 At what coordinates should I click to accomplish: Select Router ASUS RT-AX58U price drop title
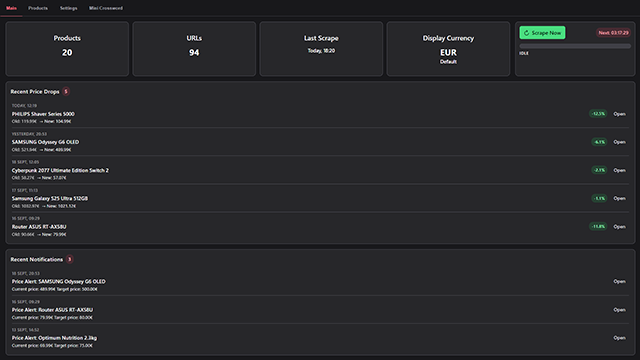(x=39, y=227)
